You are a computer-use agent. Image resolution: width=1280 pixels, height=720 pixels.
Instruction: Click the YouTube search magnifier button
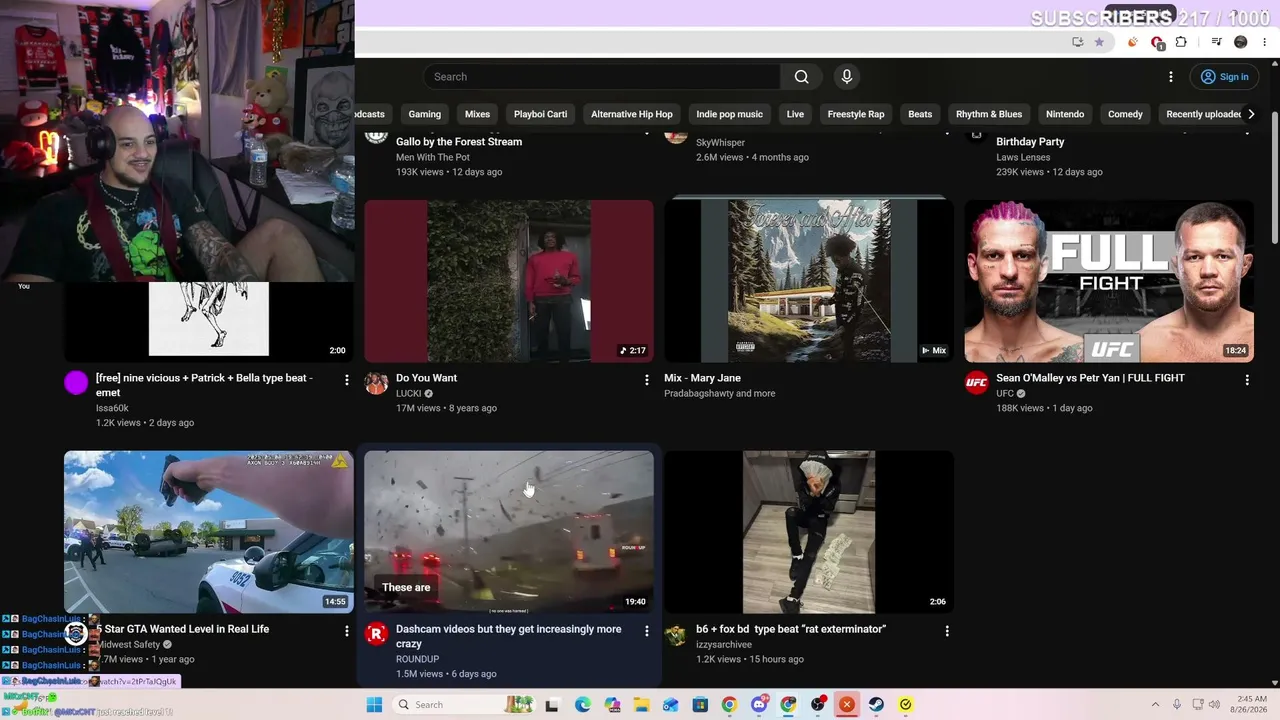pos(801,77)
